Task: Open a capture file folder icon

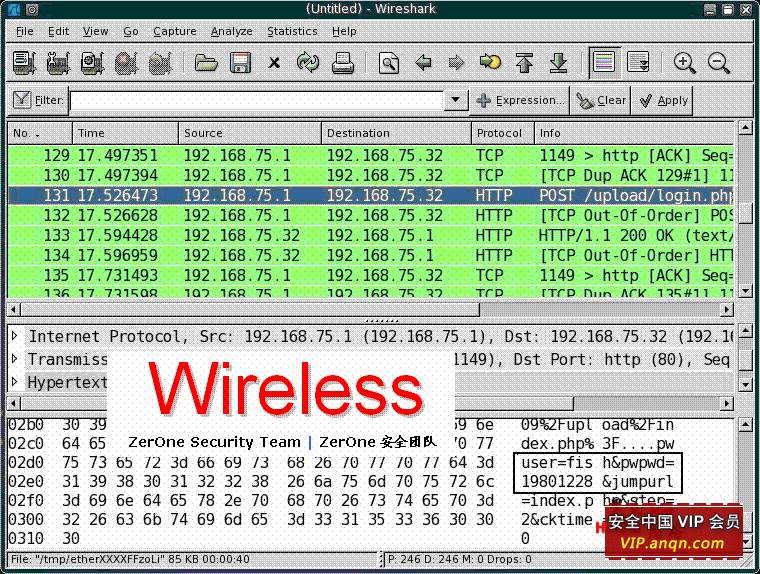Action: (206, 63)
